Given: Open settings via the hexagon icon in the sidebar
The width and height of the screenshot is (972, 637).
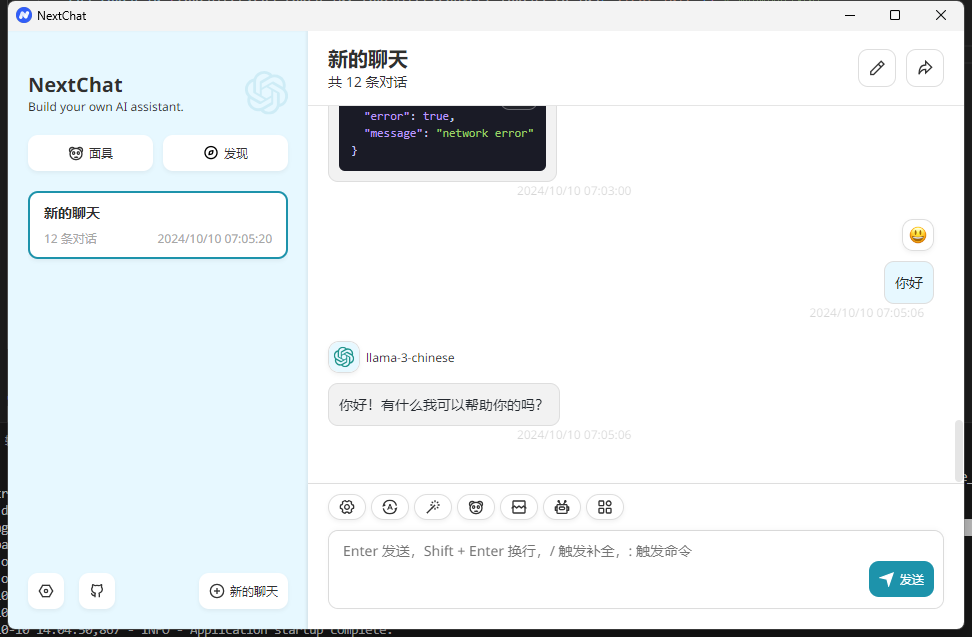Looking at the screenshot, I should (x=46, y=591).
